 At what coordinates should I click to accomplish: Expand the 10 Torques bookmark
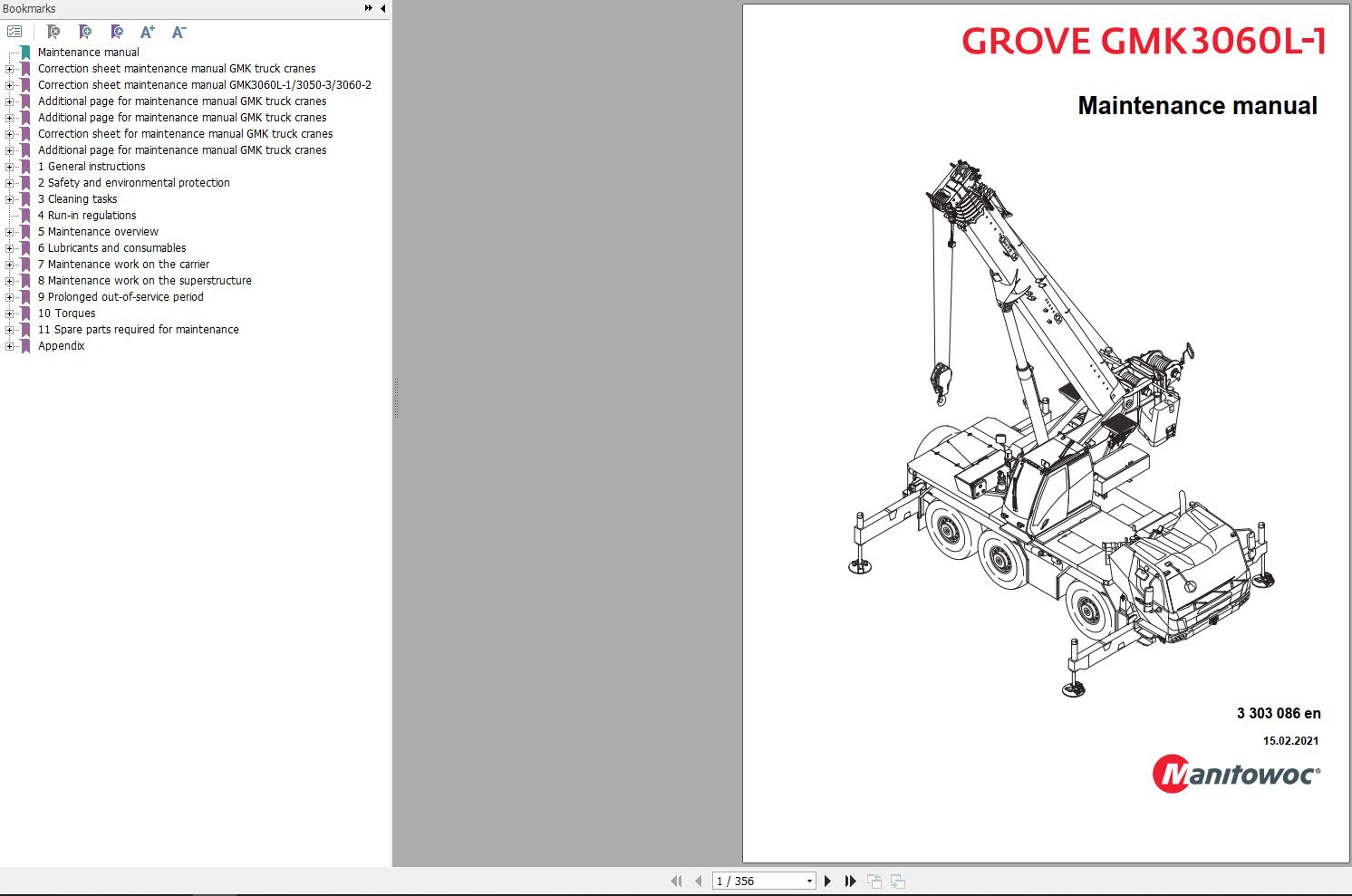(x=9, y=313)
